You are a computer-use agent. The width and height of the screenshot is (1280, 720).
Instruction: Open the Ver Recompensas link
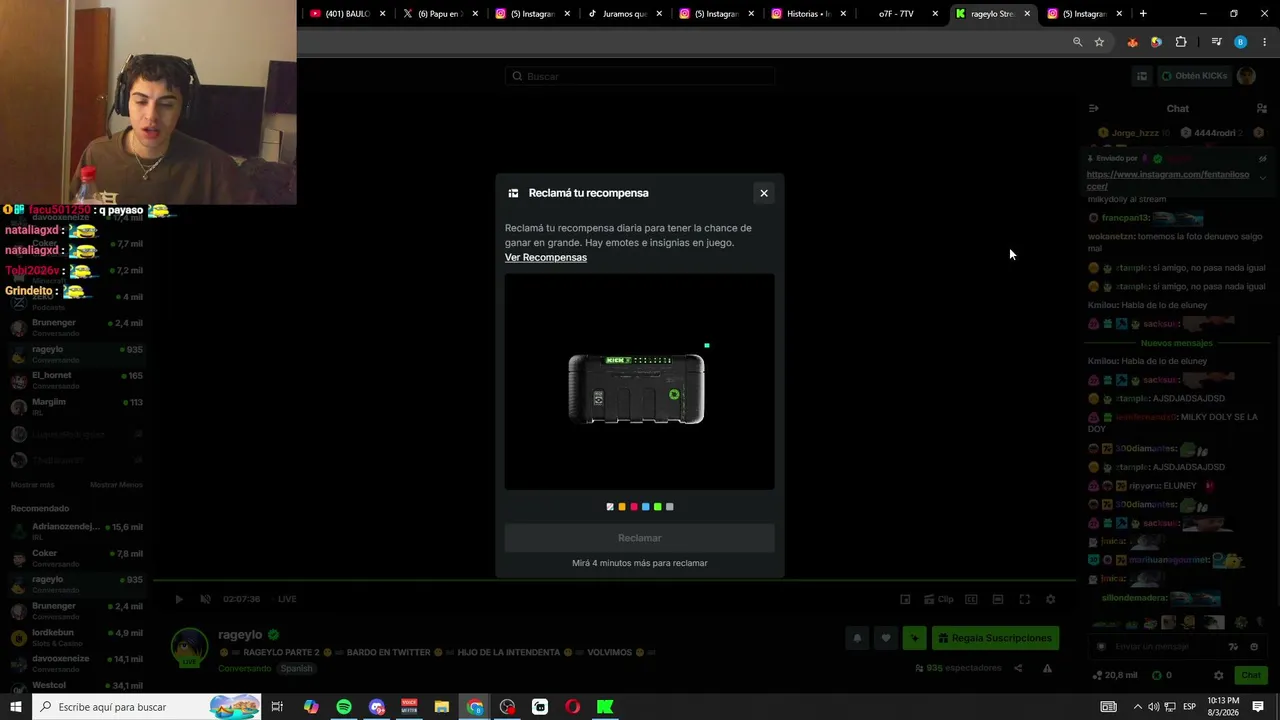pyautogui.click(x=546, y=257)
